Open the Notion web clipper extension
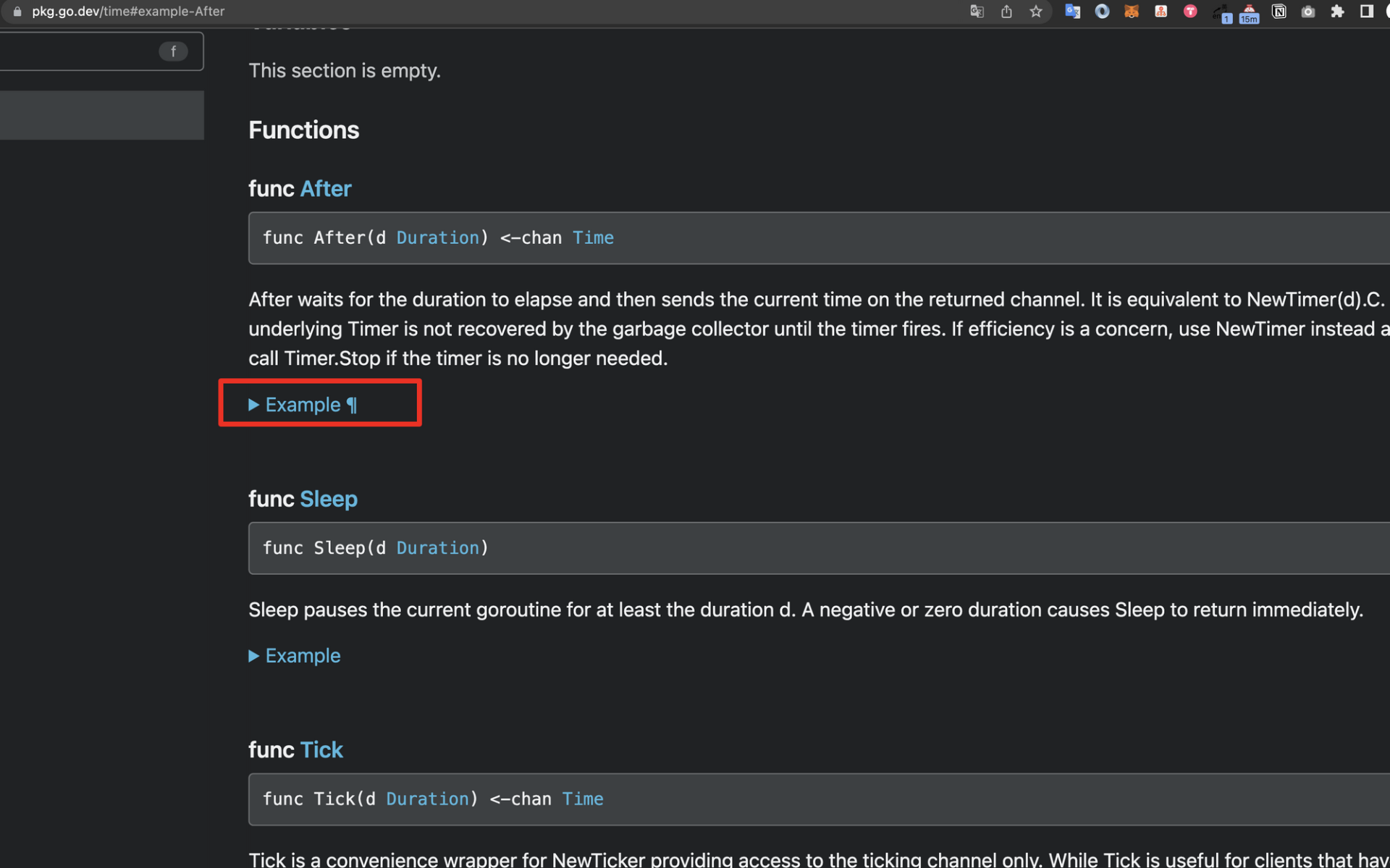This screenshot has width=1390, height=868. point(1279,12)
